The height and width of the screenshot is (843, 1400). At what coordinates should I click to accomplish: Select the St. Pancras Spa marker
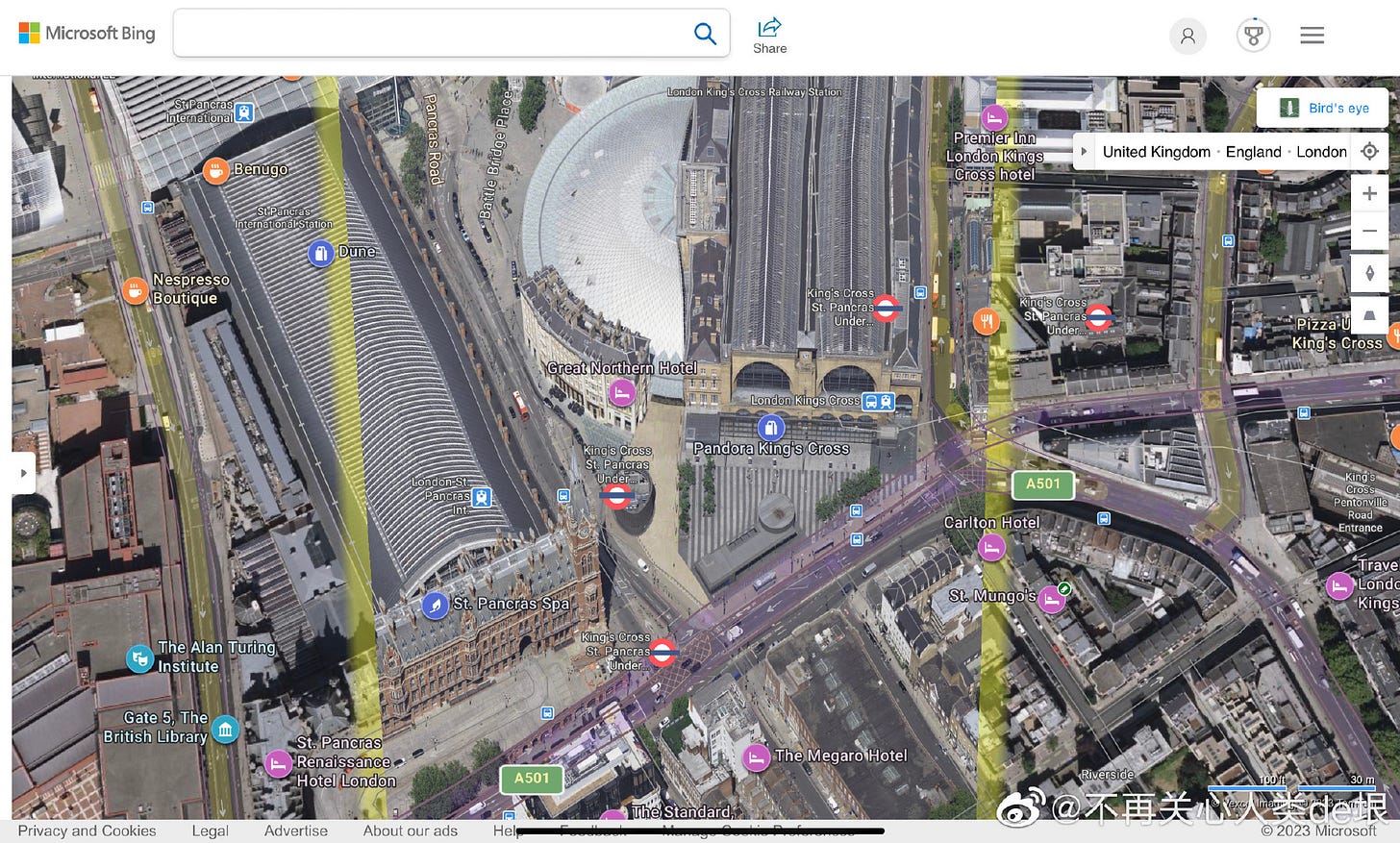(435, 606)
